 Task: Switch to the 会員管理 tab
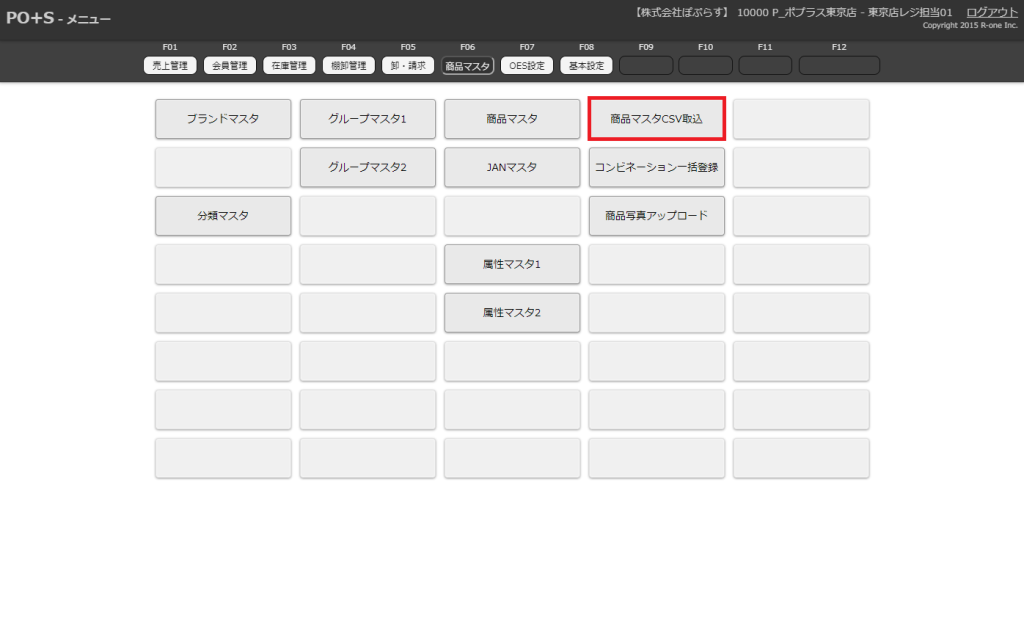(230, 66)
